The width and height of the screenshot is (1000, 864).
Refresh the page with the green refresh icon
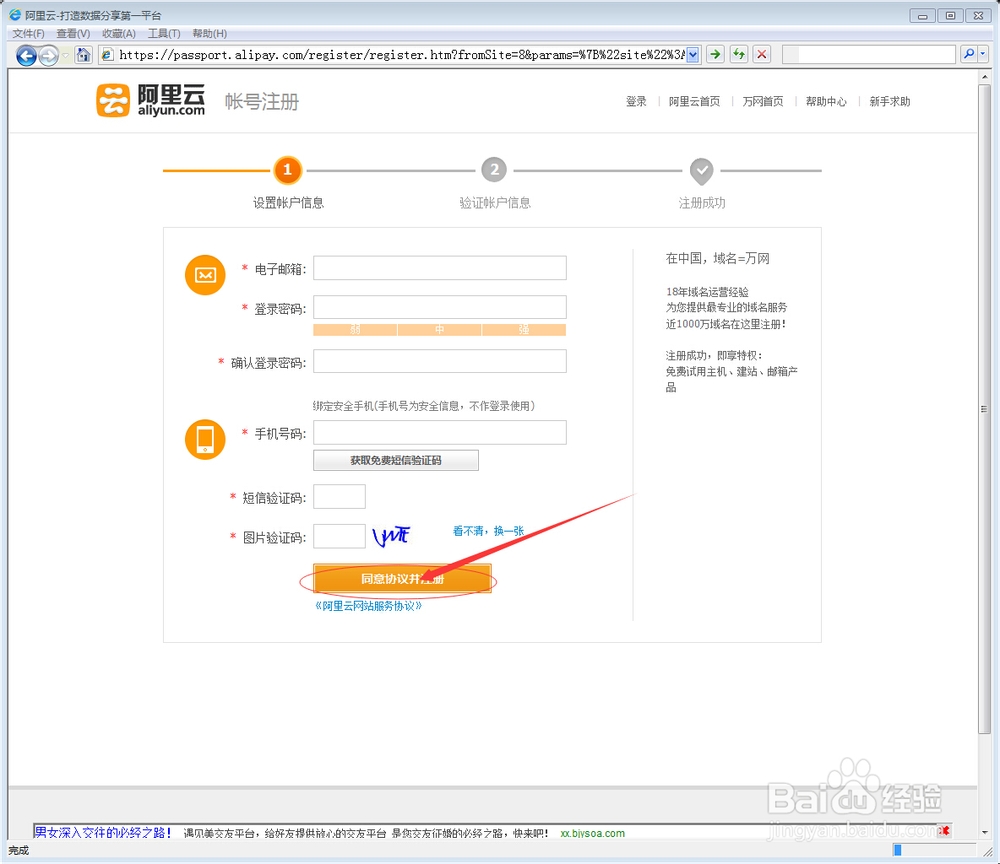pyautogui.click(x=738, y=54)
